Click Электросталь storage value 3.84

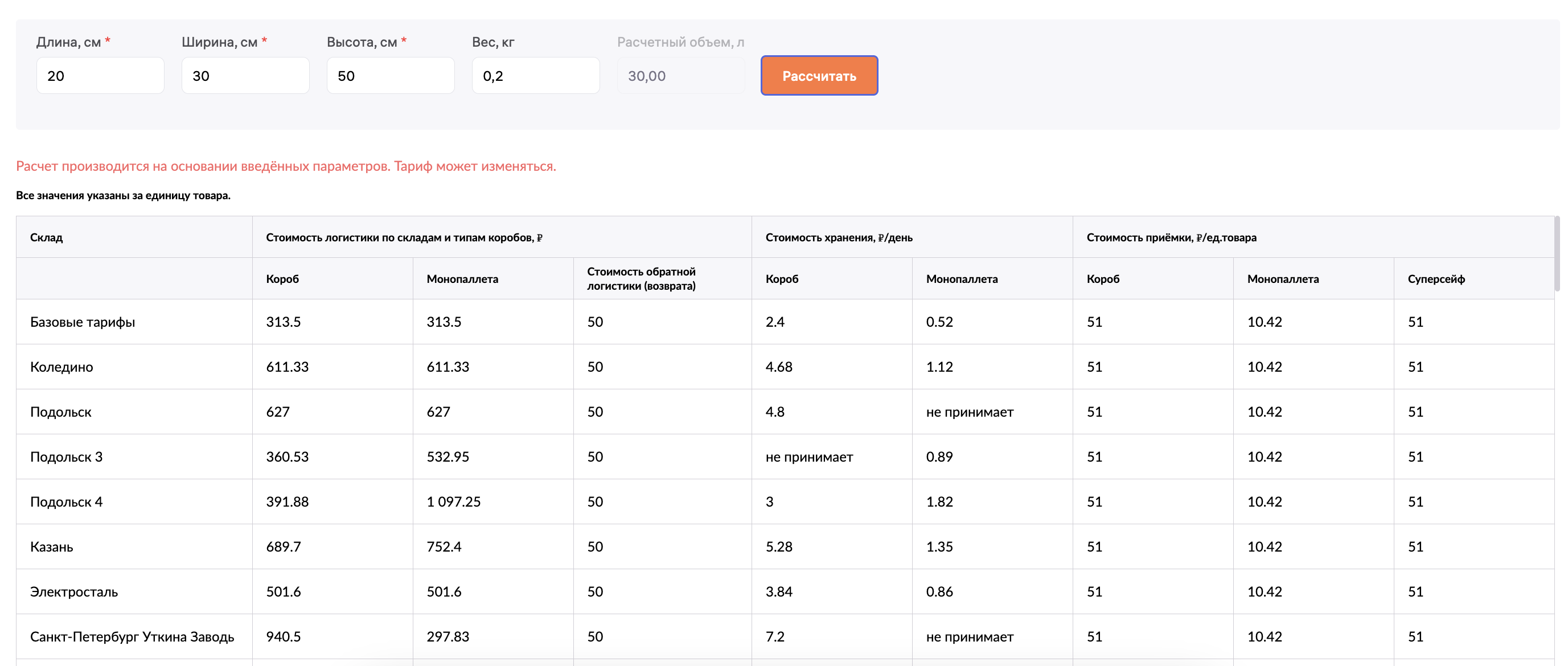(778, 592)
